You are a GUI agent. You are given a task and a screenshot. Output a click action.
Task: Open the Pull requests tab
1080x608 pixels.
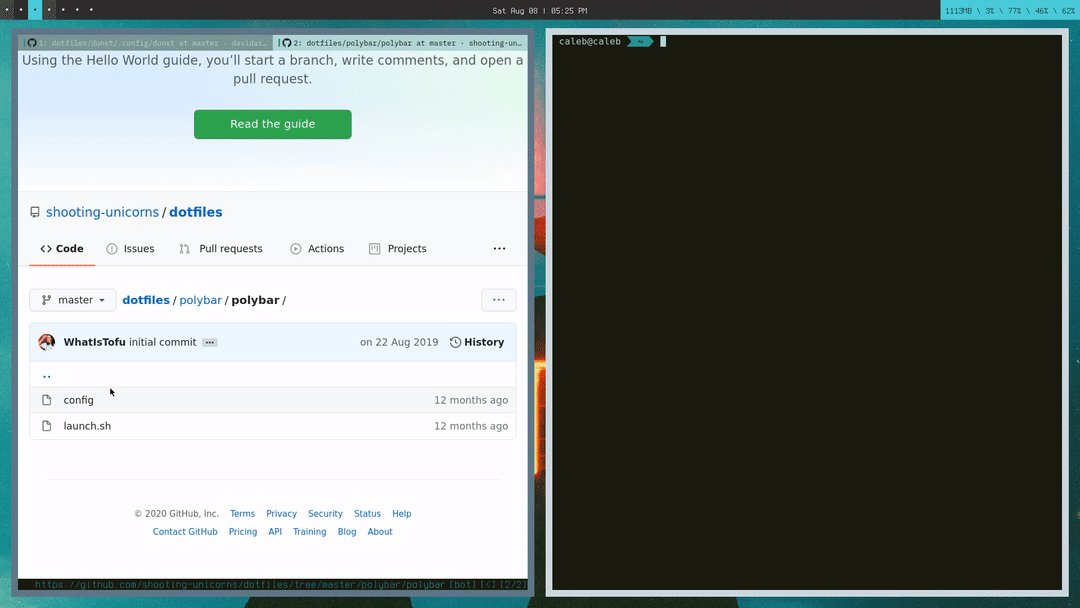pyautogui.click(x=220, y=249)
